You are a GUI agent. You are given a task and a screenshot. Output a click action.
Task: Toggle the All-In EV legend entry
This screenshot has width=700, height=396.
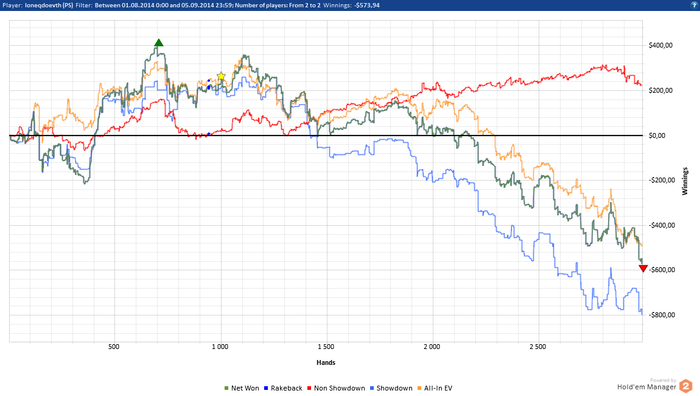tap(435, 388)
